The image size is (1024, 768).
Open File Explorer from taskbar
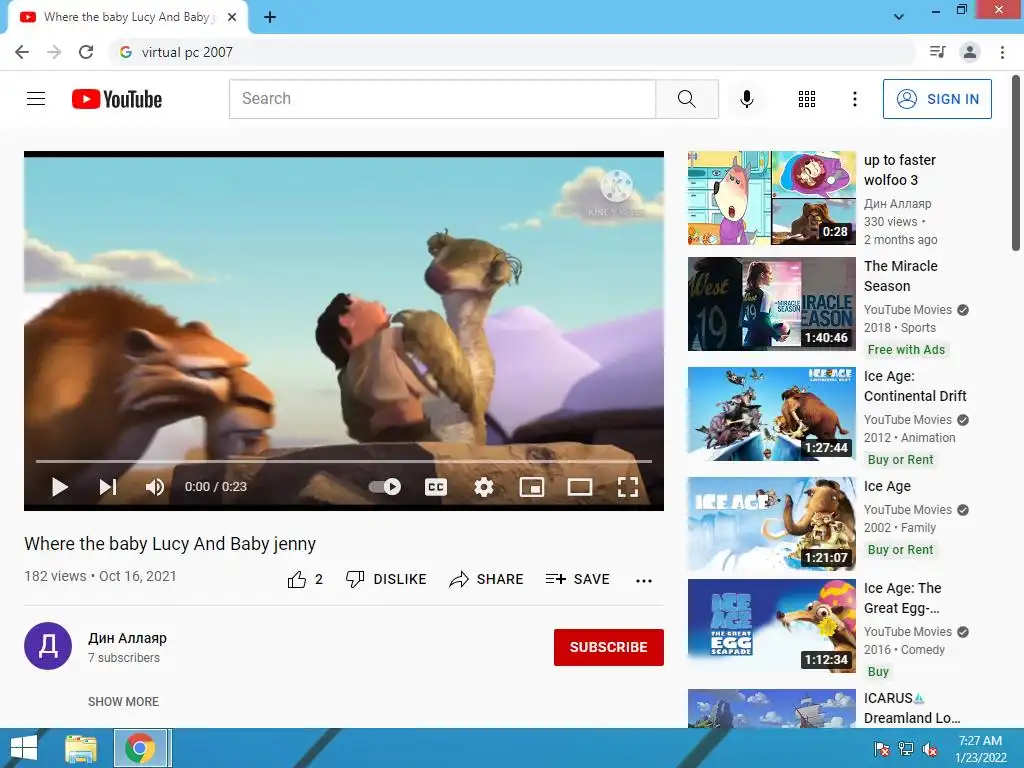pos(81,748)
